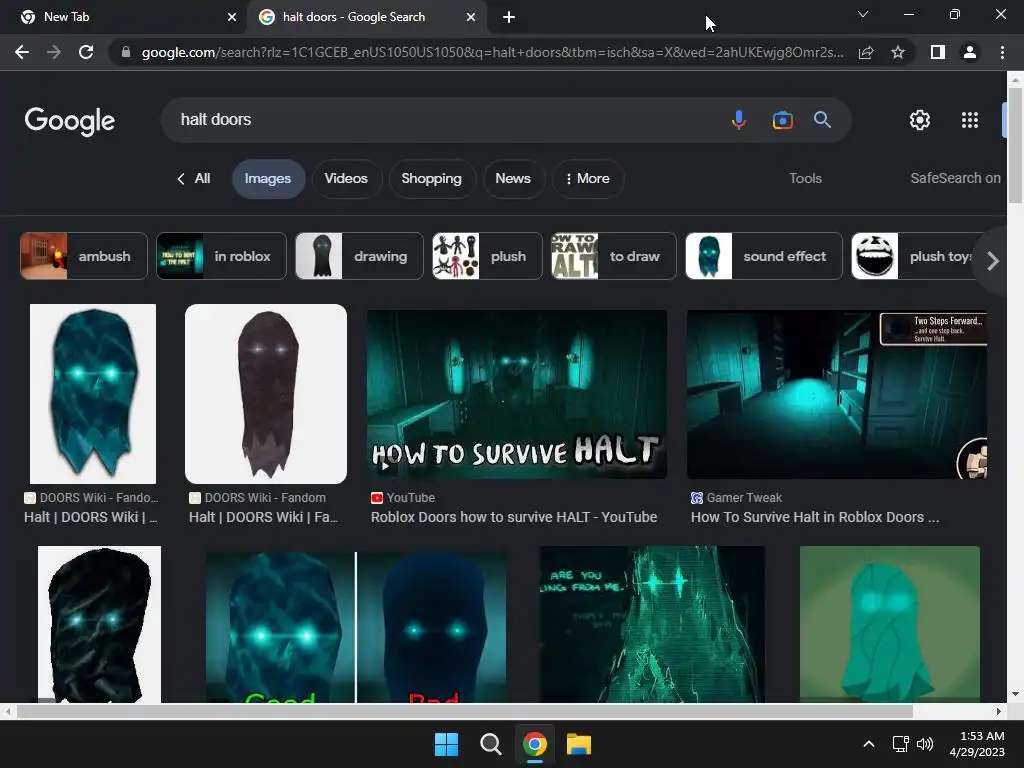This screenshot has height=768, width=1024.
Task: Open the Good vs Bad Halt comparison image
Action: pos(356,627)
